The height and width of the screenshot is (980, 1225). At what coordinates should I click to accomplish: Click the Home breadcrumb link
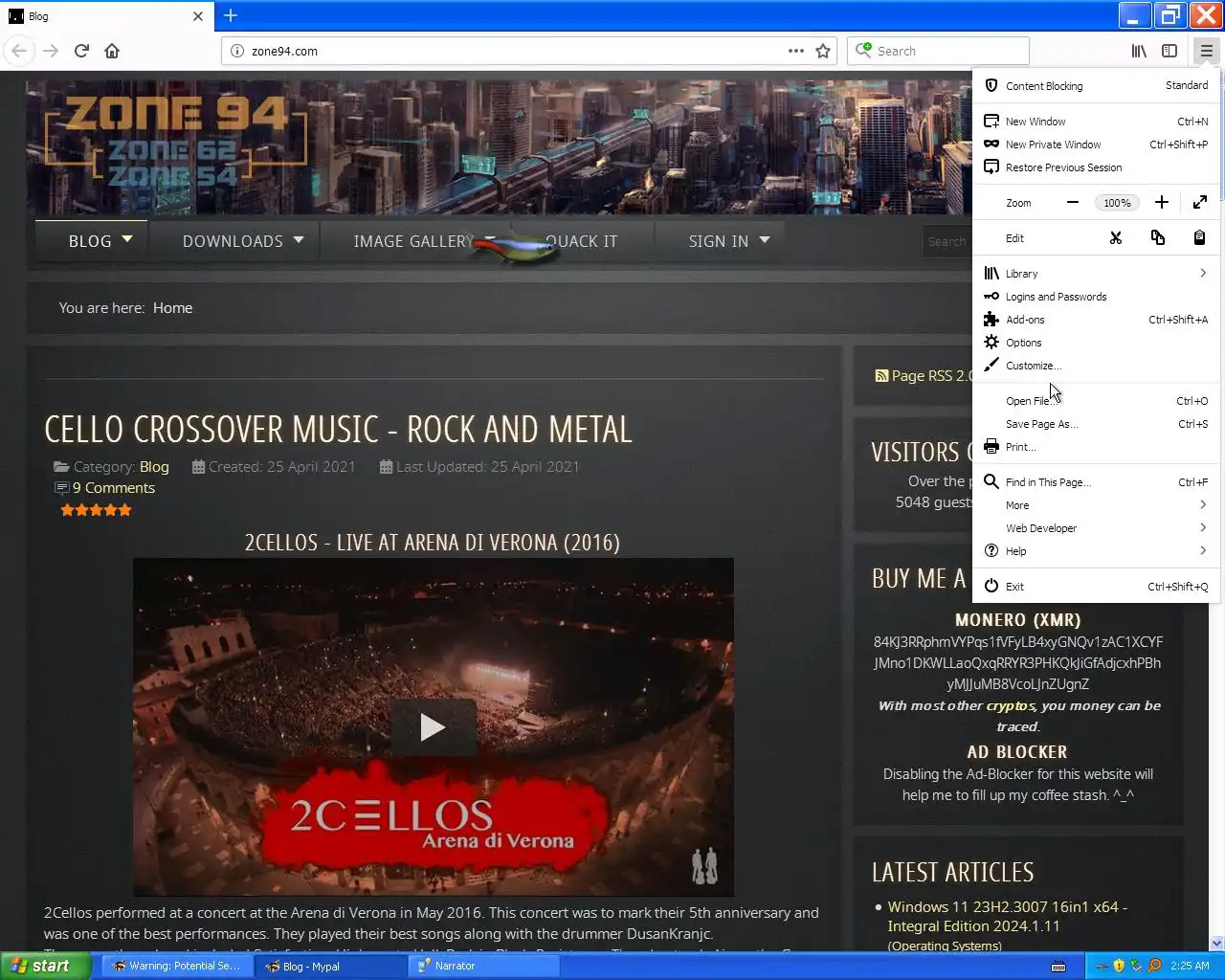tap(172, 308)
